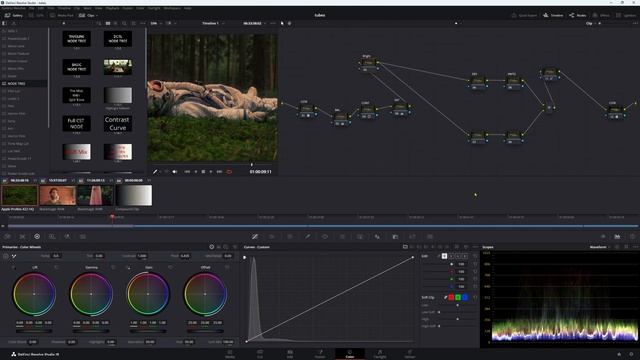This screenshot has height=360, width=640.
Task: Select NODE TREE gallery album
Action: [x=24, y=83]
